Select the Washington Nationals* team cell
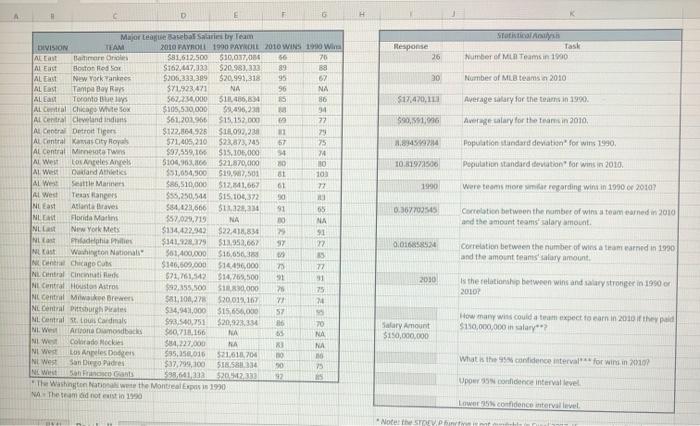 tap(114, 252)
